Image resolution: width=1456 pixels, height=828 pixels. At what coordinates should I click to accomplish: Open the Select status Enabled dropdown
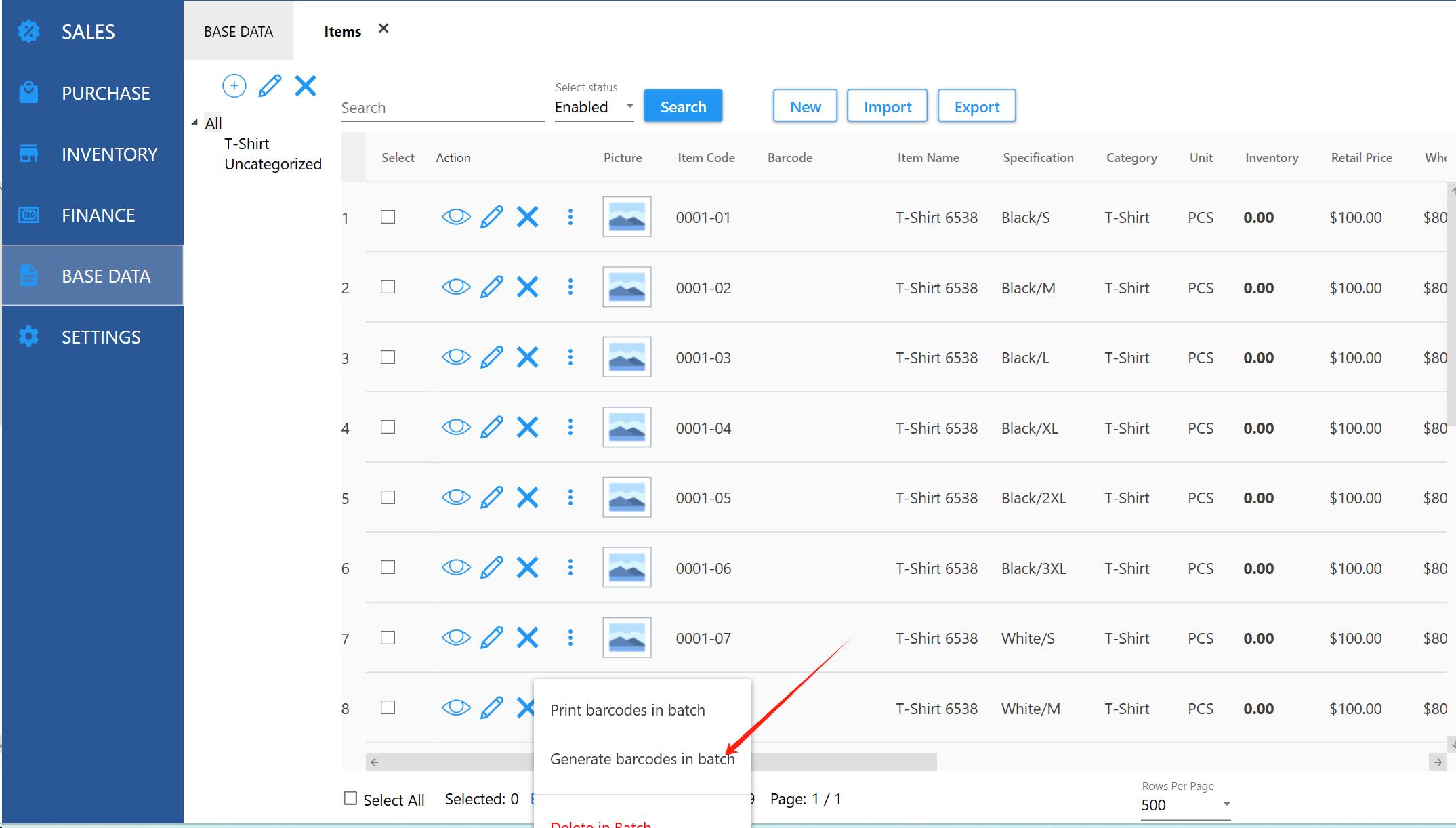594,107
